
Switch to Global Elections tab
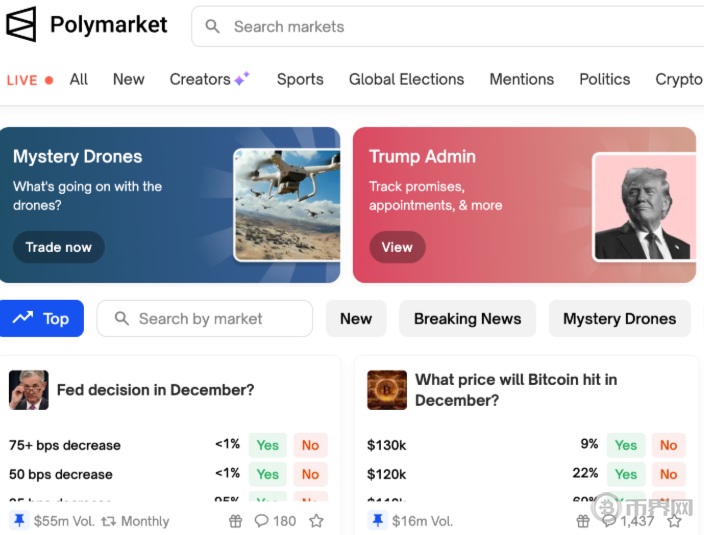tap(406, 79)
